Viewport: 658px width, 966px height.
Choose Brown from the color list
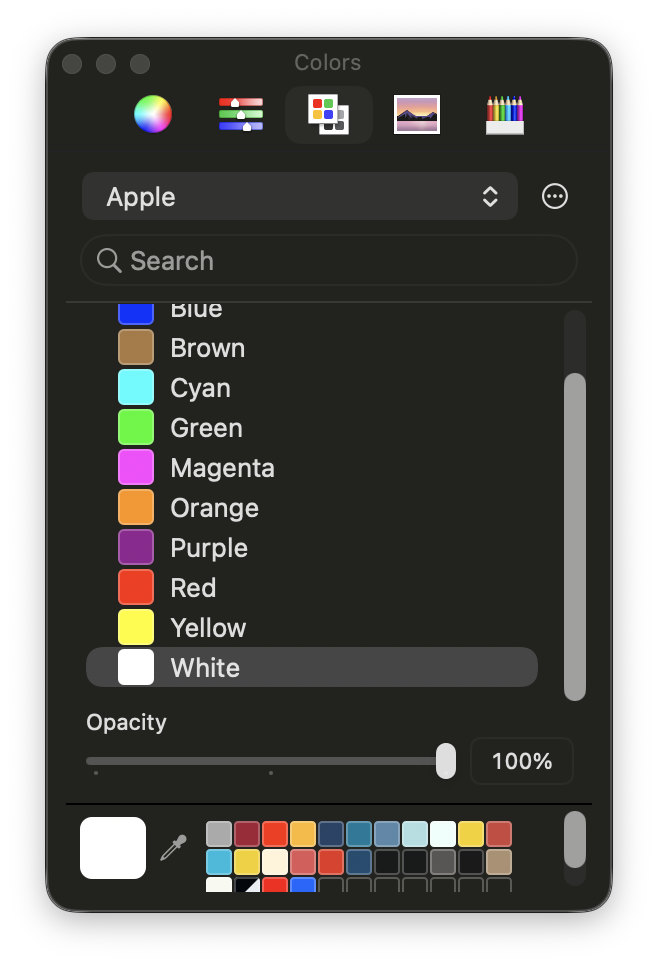click(x=207, y=348)
